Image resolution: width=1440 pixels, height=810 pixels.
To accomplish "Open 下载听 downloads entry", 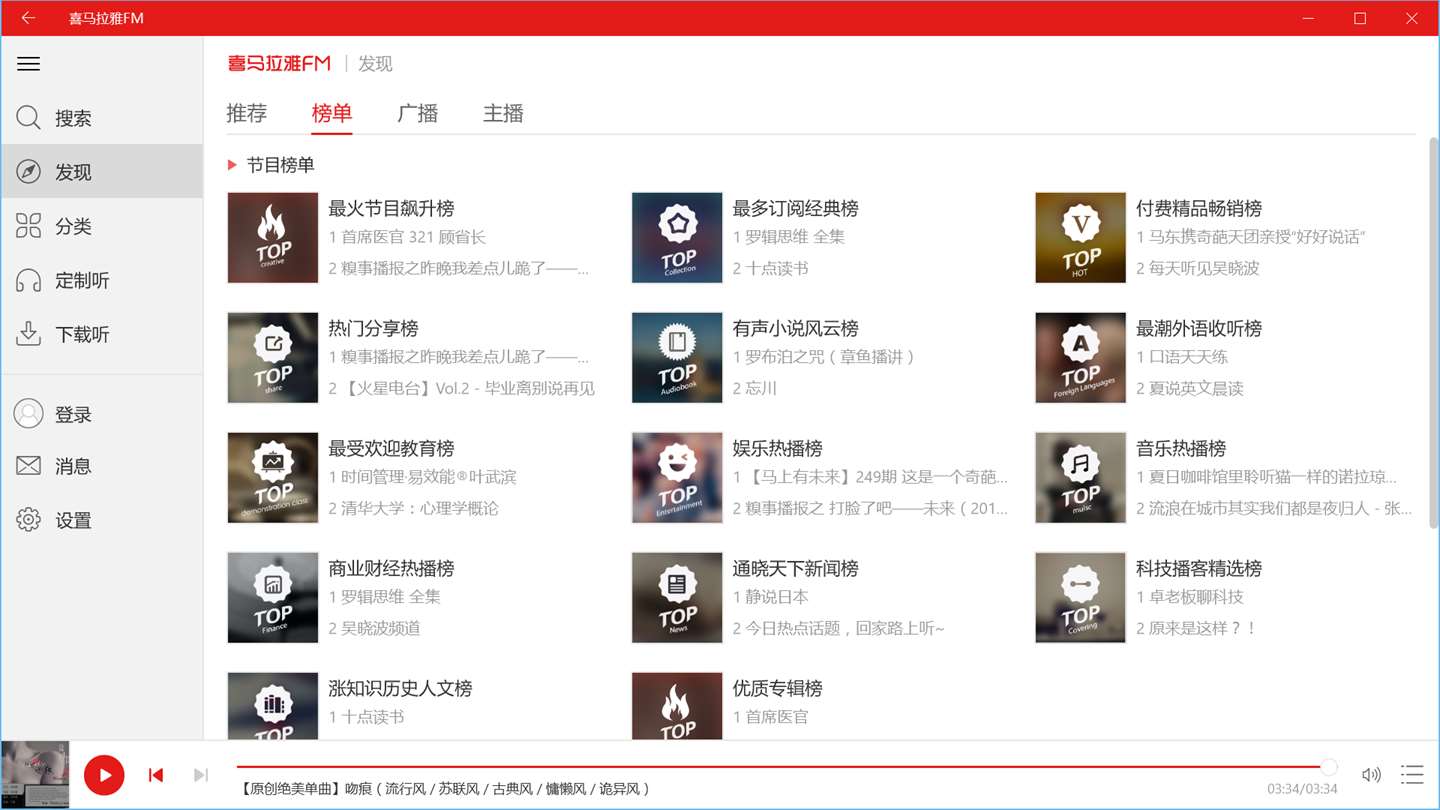I will pyautogui.click(x=101, y=334).
